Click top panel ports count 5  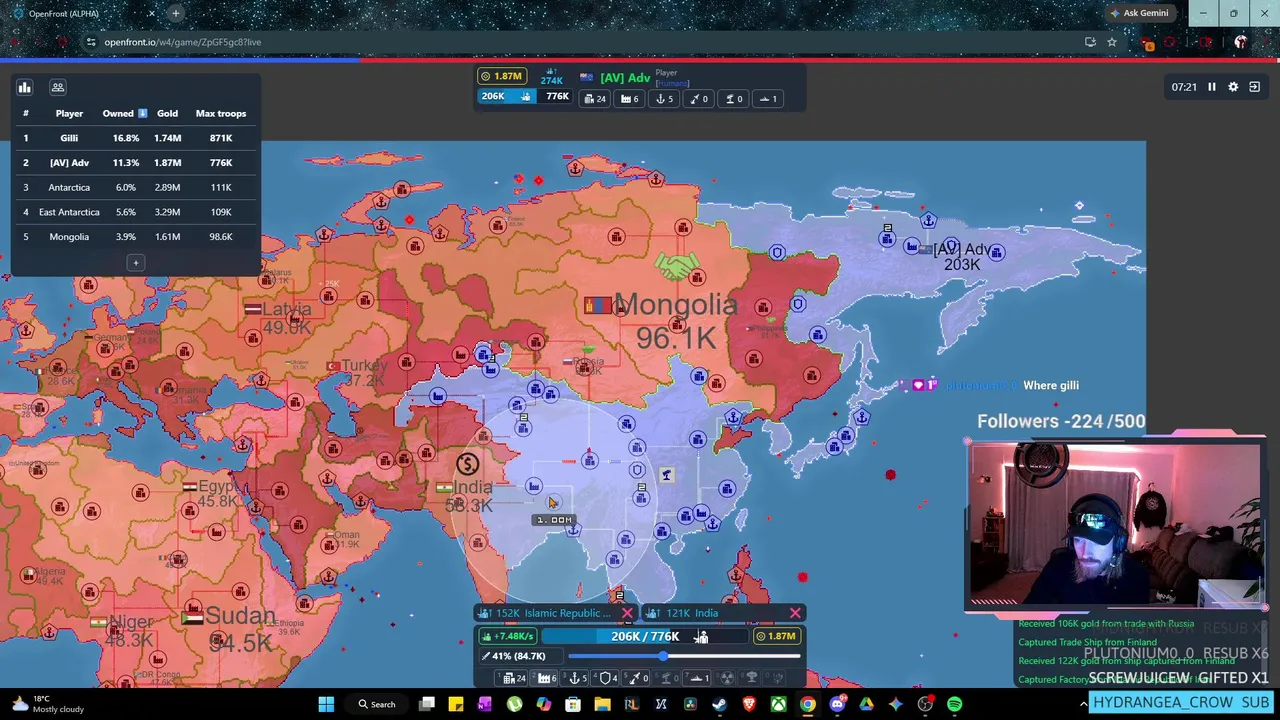pyautogui.click(x=665, y=99)
